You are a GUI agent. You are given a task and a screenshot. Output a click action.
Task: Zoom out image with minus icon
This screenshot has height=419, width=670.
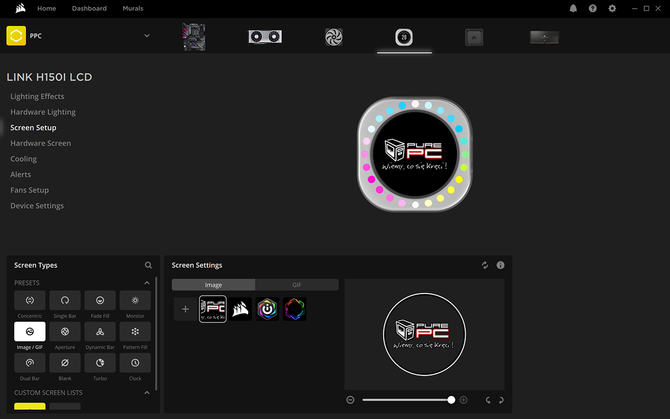(x=350, y=400)
